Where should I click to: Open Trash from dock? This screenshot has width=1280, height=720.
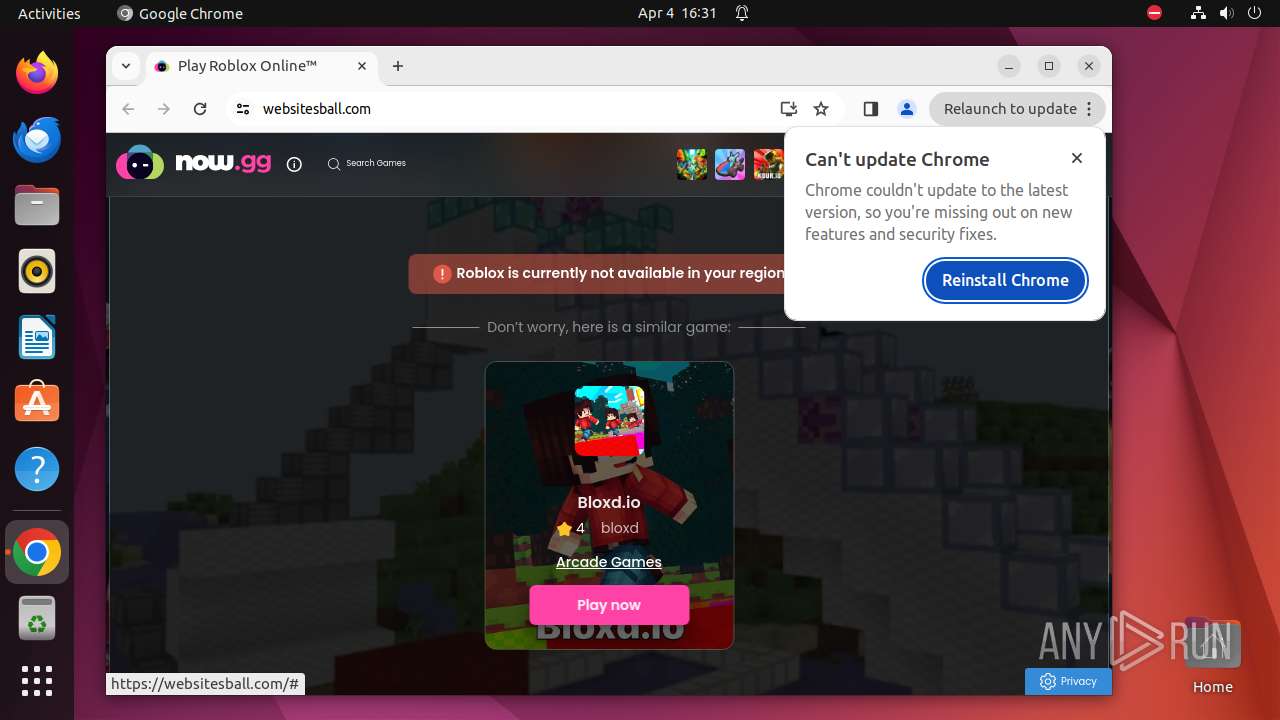37,618
